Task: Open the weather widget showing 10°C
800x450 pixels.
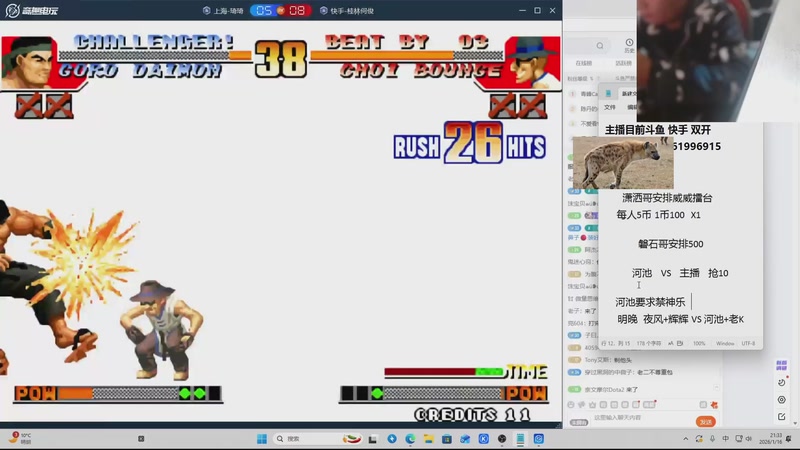Action: coord(20,438)
